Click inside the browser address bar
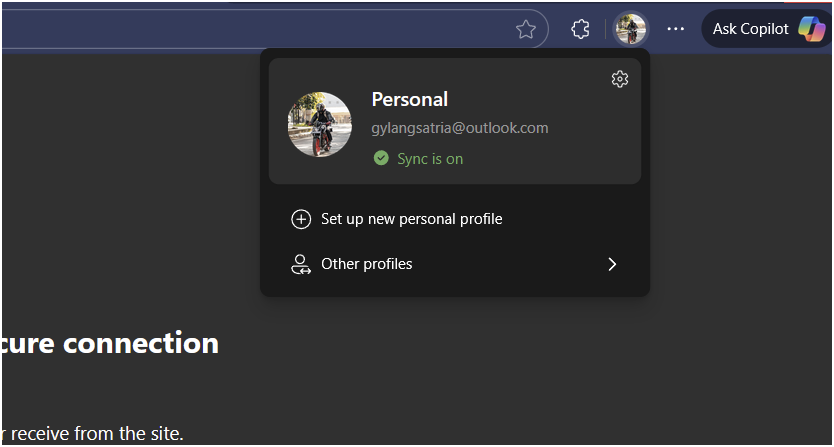The width and height of the screenshot is (834, 447). click(255, 29)
